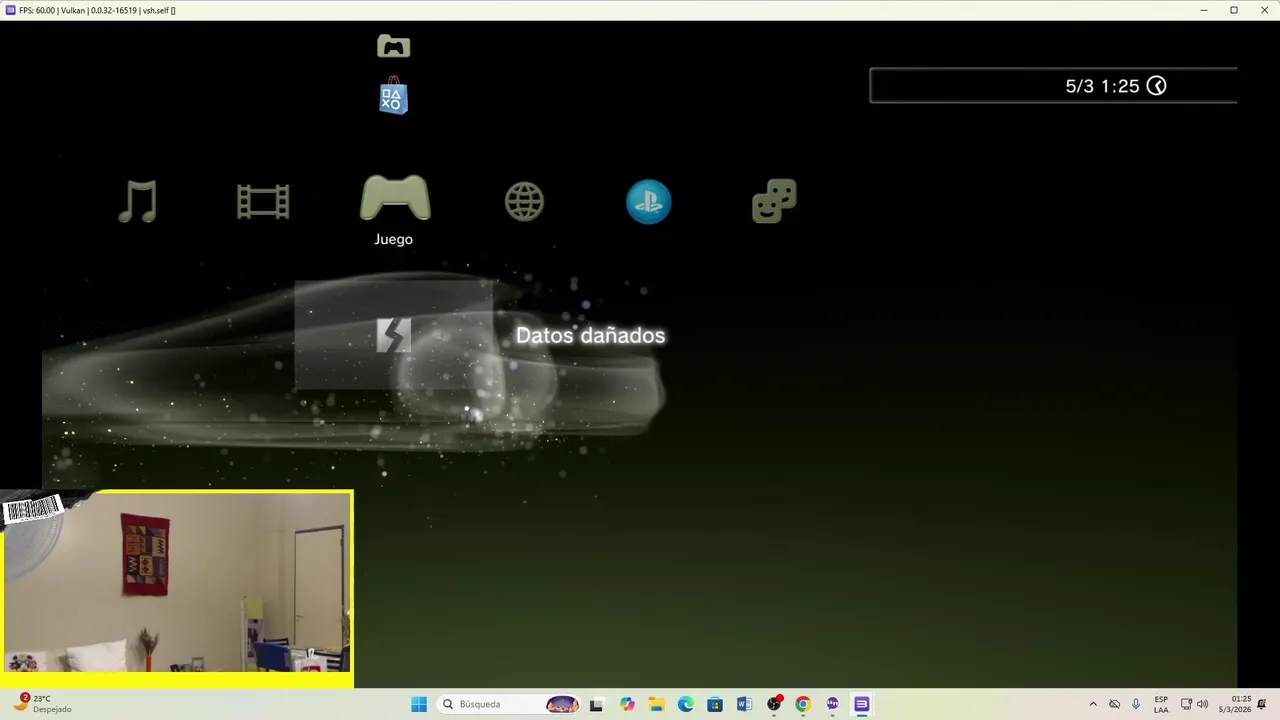Screen dimensions: 1280x720
Task: Open the volume control in the tray
Action: pos(1202,704)
